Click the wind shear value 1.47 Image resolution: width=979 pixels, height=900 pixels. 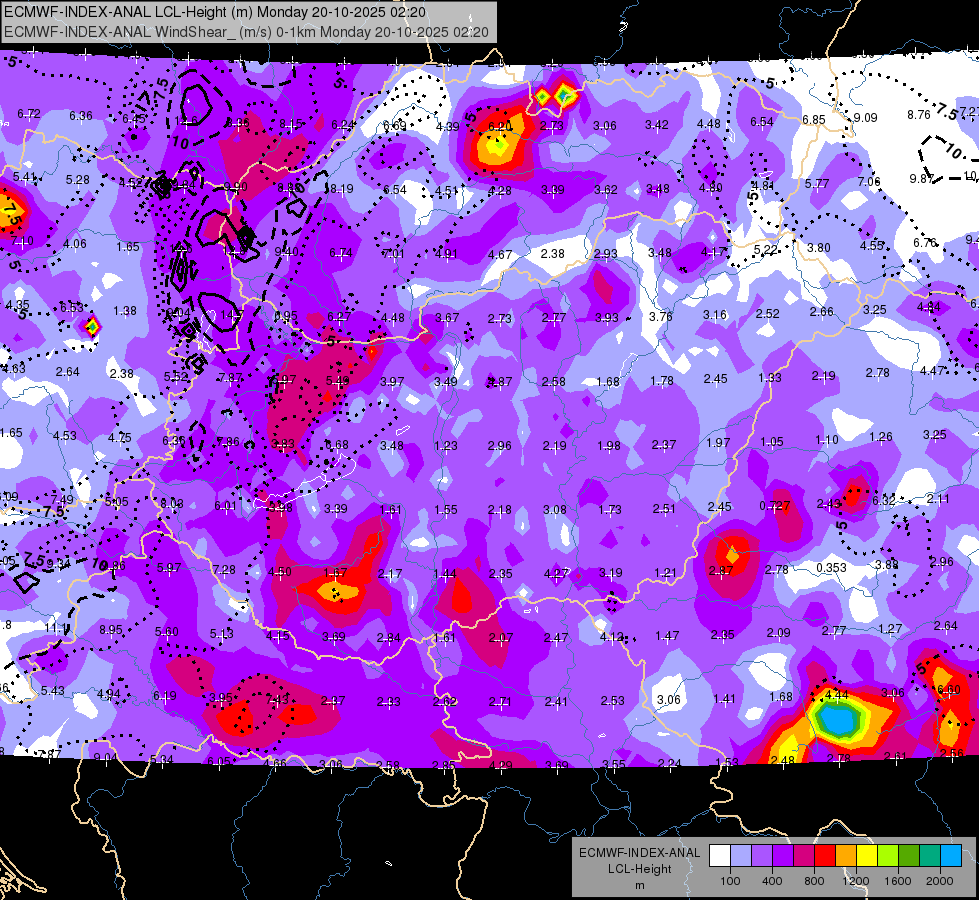coord(667,635)
